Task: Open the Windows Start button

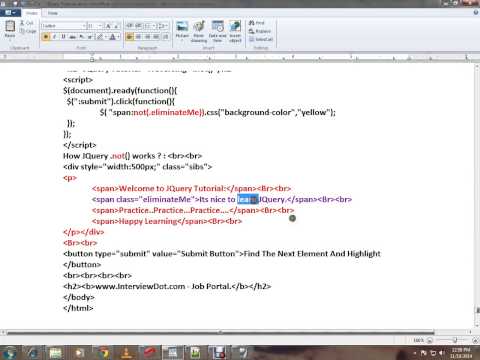Action: 10,353
